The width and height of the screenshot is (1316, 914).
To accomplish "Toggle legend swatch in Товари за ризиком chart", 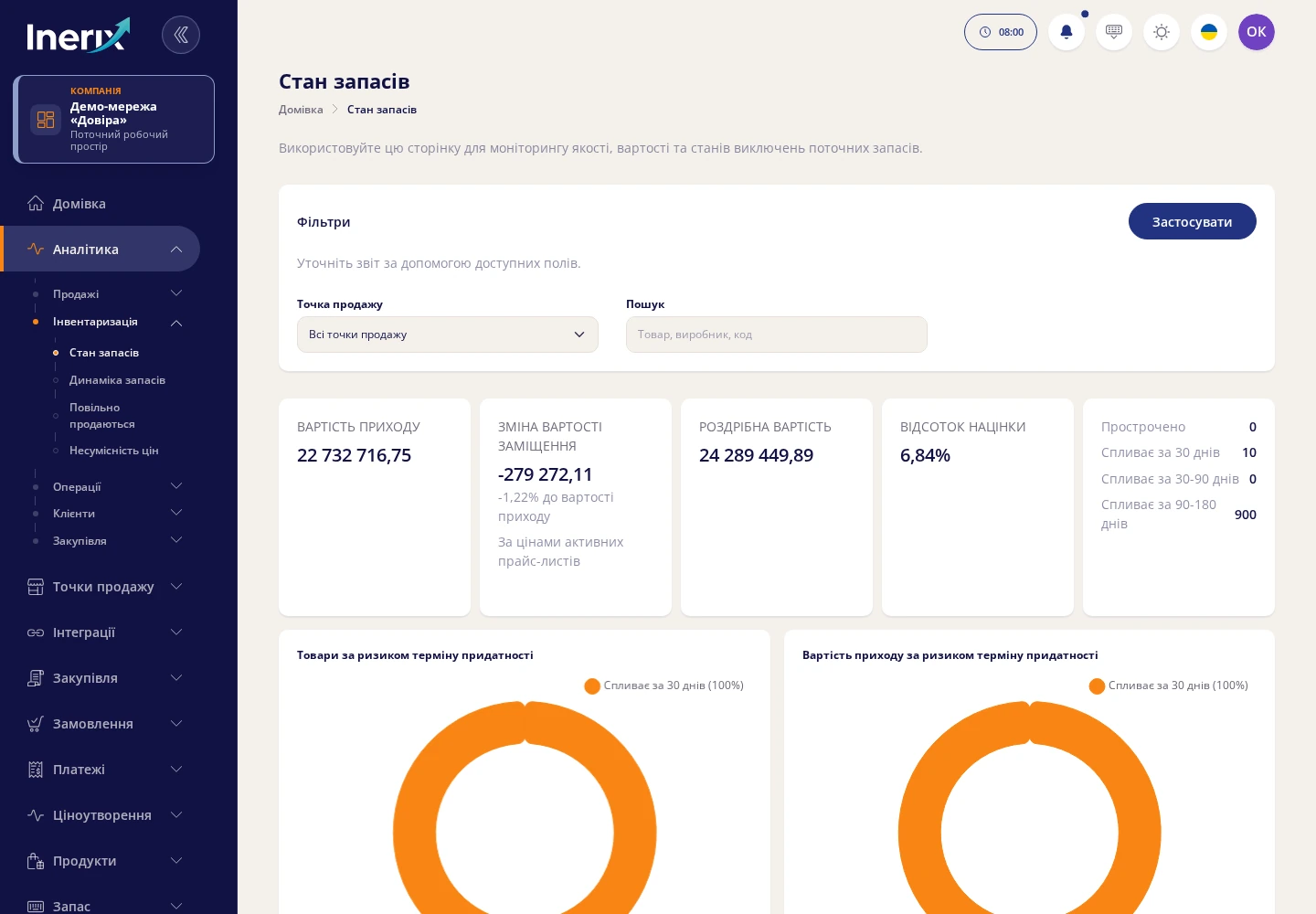I will coord(592,686).
